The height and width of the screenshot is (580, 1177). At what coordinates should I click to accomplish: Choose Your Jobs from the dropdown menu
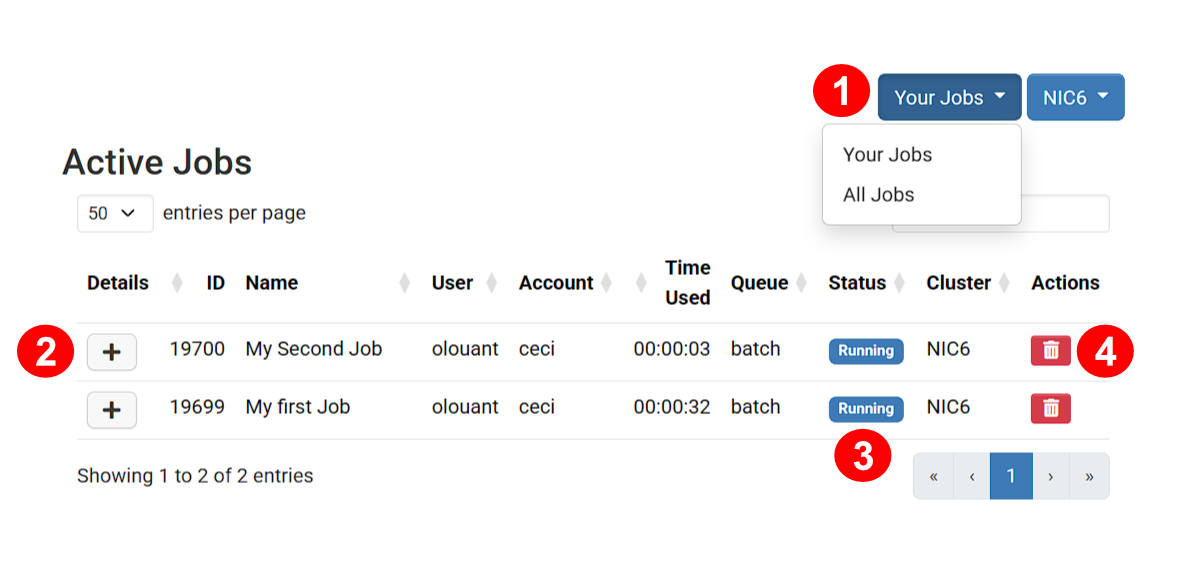click(x=887, y=155)
